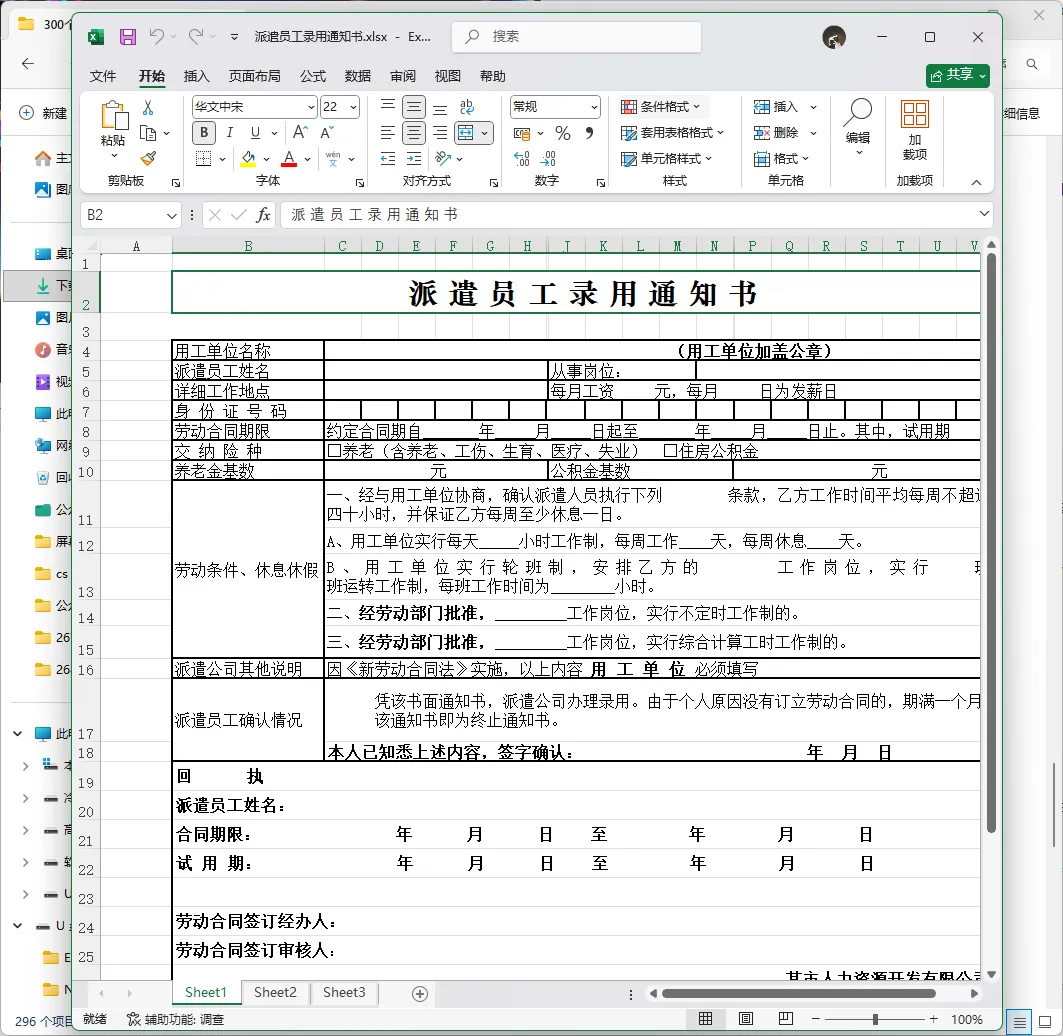Screen dimensions: 1063x1036
Task: Click the 辅助功能: 调查 status item
Action: coord(176,1019)
